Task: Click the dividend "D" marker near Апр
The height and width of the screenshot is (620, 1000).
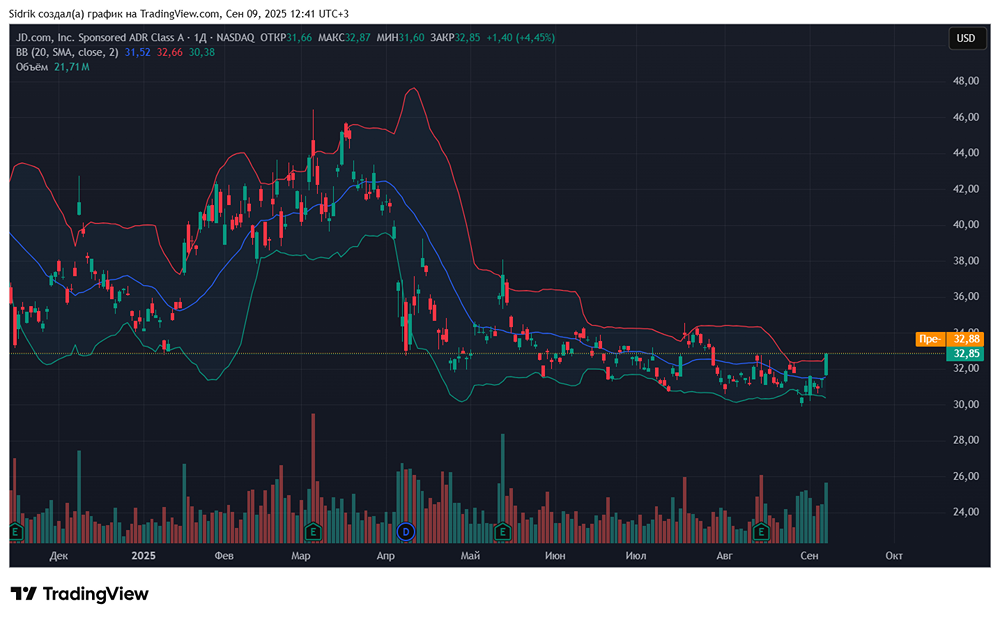Action: click(406, 530)
